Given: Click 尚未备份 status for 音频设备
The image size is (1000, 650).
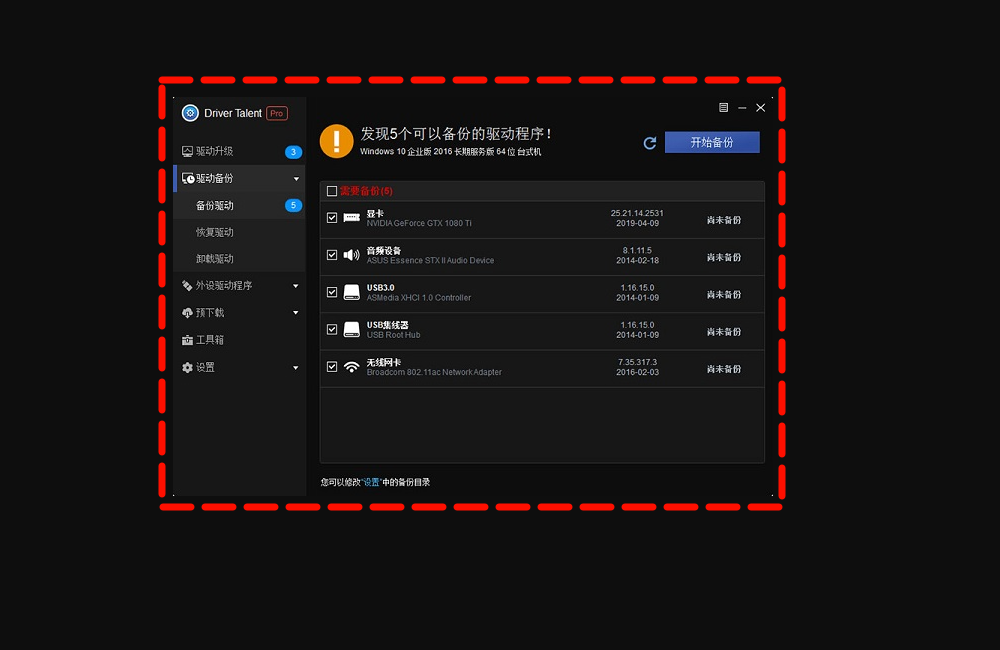Looking at the screenshot, I should [724, 257].
